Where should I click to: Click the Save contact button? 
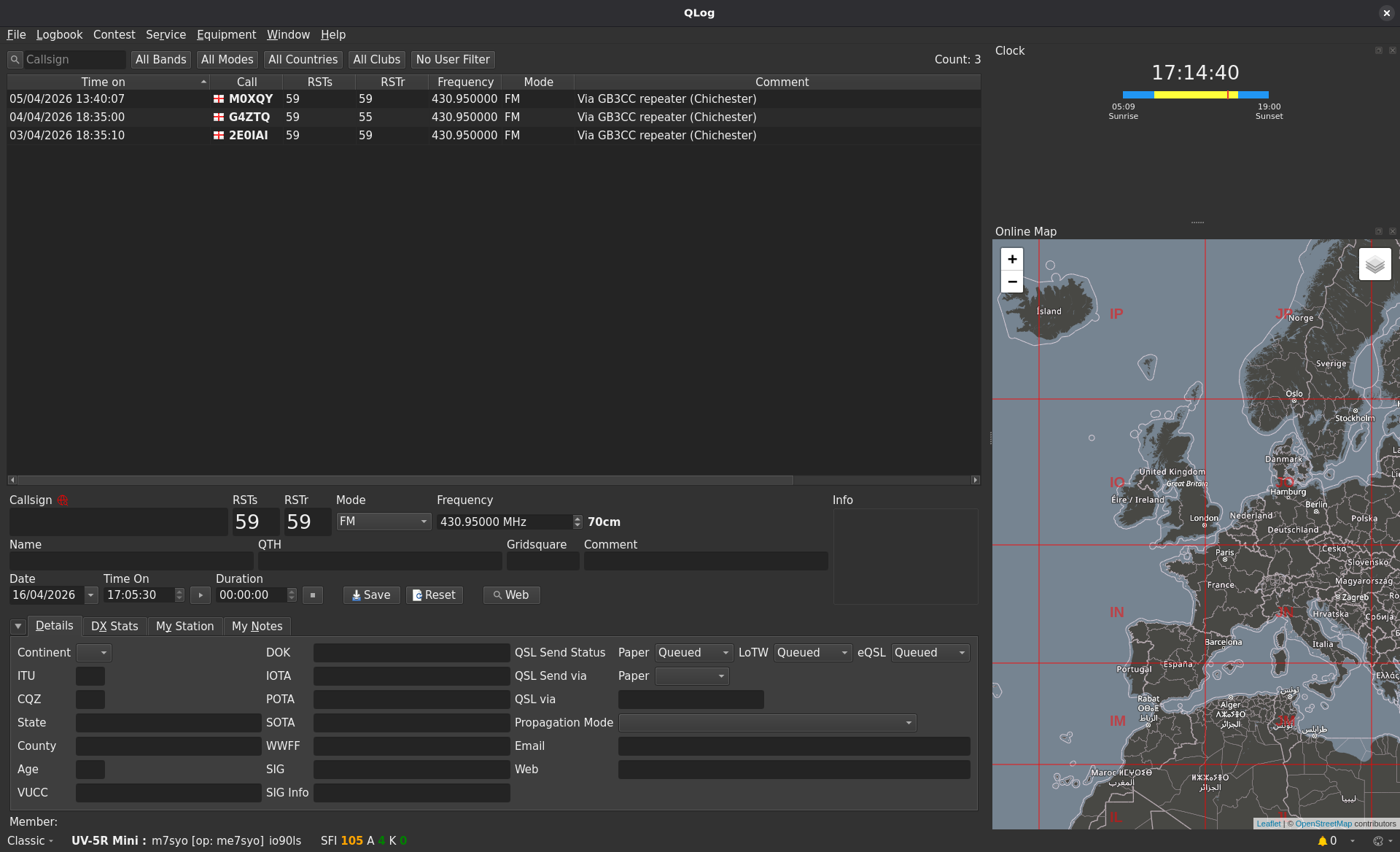coord(371,595)
